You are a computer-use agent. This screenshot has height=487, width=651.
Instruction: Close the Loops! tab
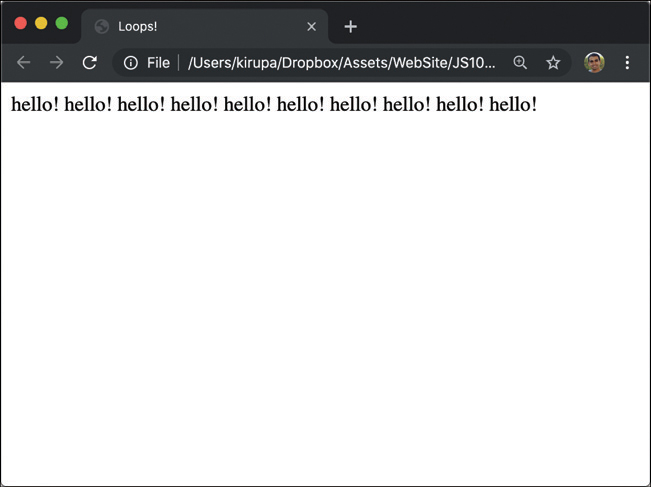[x=311, y=27]
